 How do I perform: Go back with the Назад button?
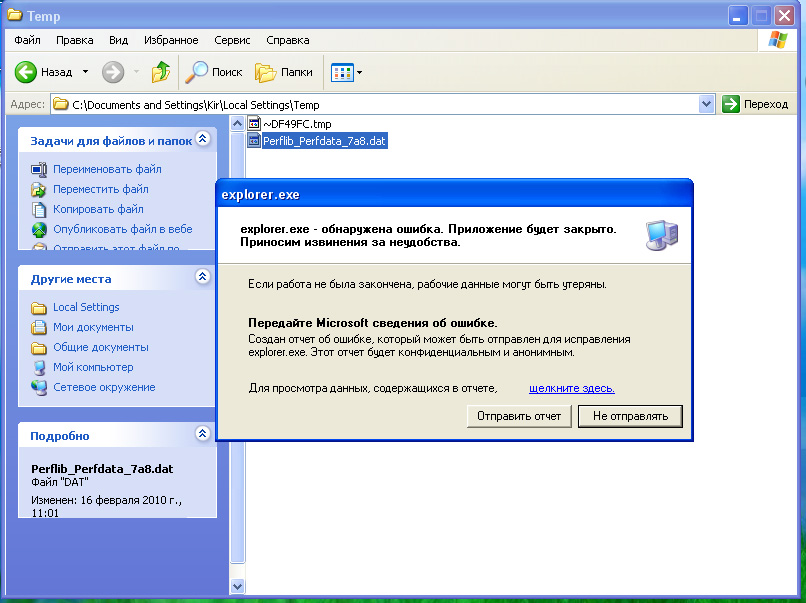[44, 72]
